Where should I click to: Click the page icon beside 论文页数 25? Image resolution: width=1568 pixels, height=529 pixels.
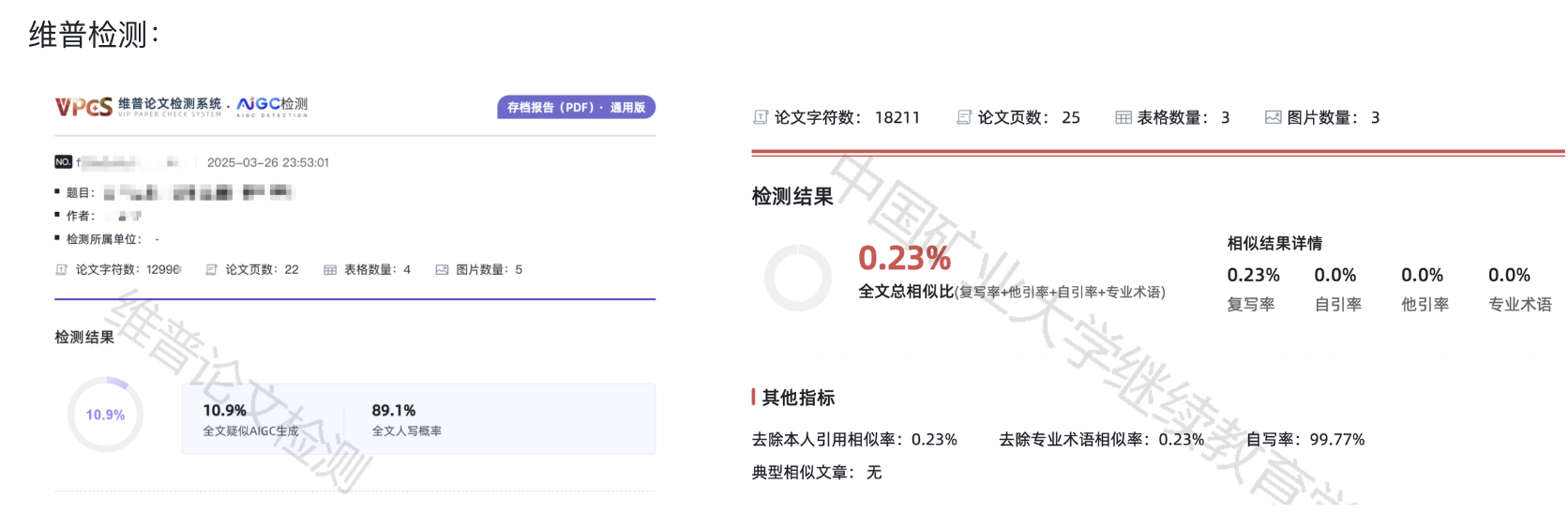[x=964, y=118]
